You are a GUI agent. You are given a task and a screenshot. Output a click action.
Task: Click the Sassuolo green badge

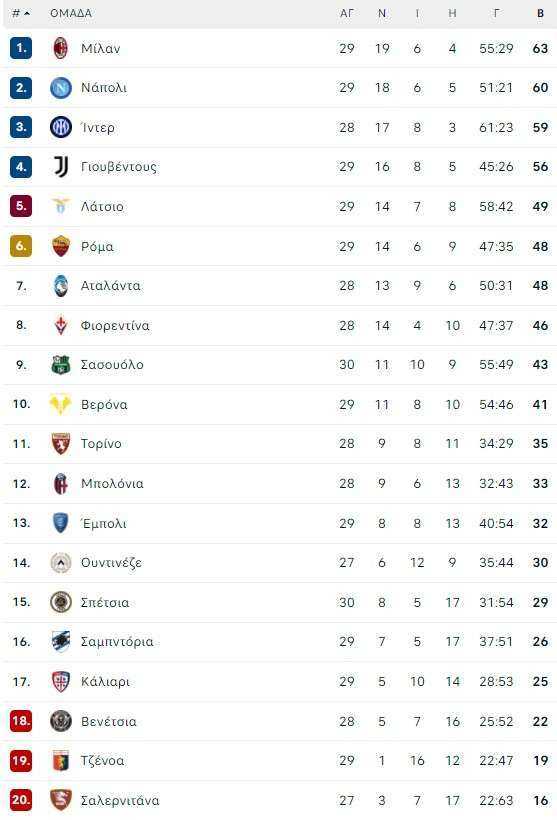61,365
